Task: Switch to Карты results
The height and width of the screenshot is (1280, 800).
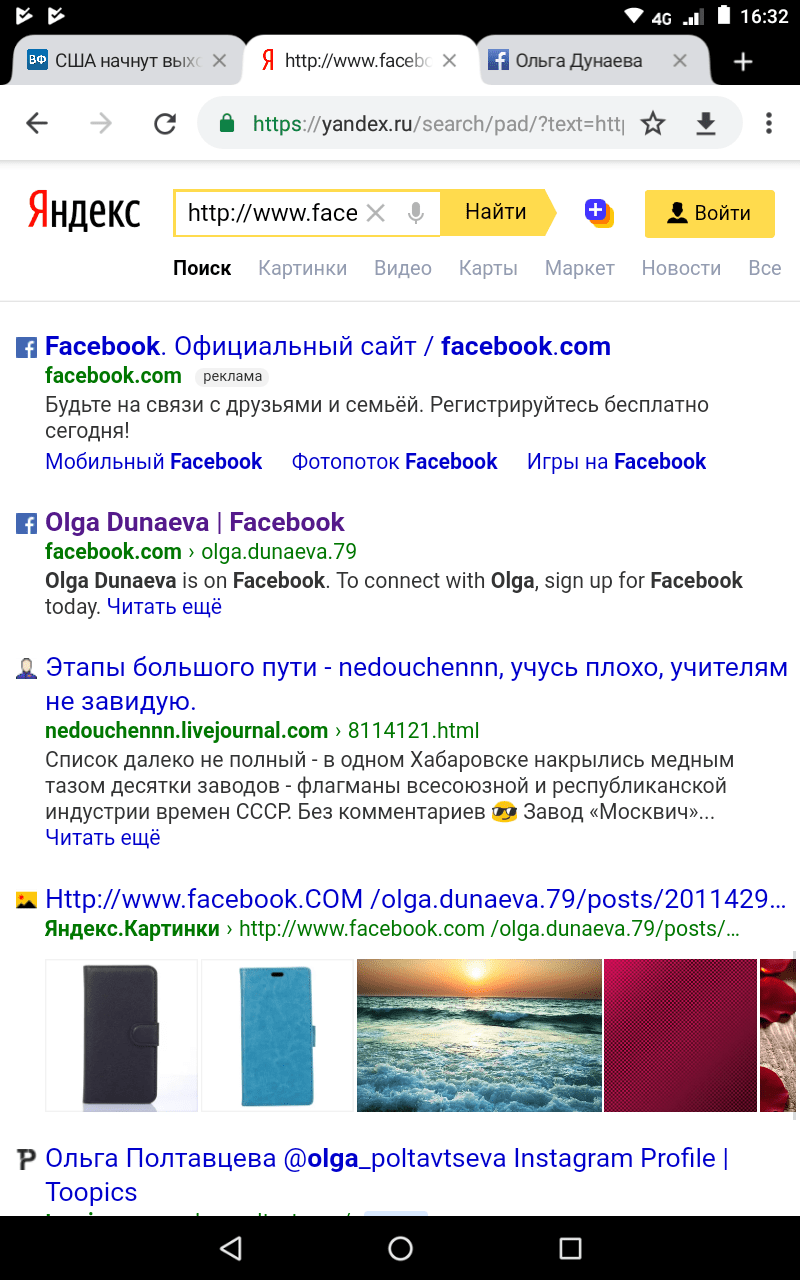Action: click(x=488, y=268)
